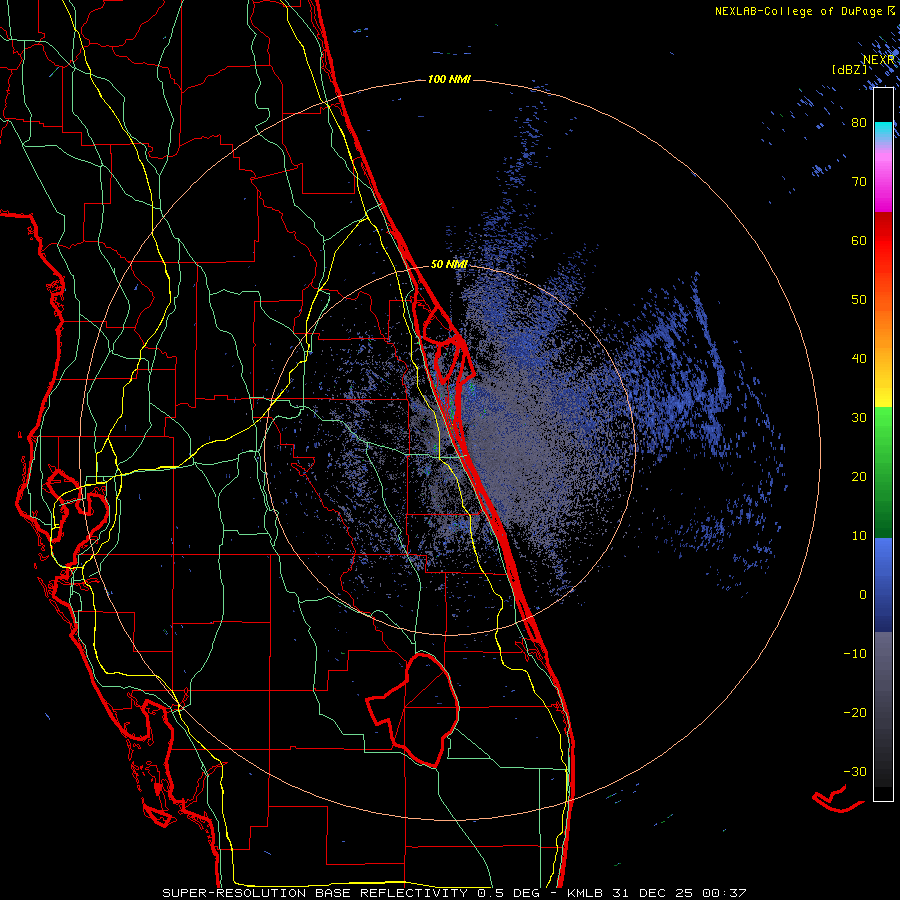Click the 70 value on the dBZ scale
900x900 pixels.
click(x=859, y=182)
